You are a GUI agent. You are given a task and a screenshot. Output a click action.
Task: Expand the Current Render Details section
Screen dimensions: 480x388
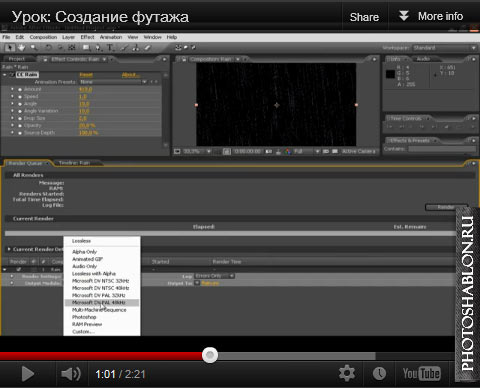[x=9, y=249]
